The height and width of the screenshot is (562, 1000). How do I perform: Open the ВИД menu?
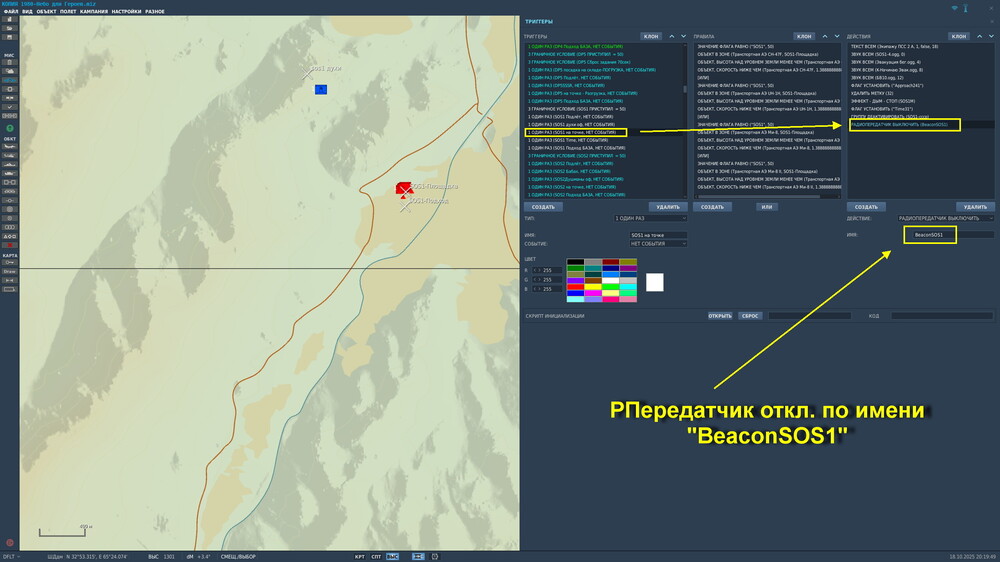[27, 11]
